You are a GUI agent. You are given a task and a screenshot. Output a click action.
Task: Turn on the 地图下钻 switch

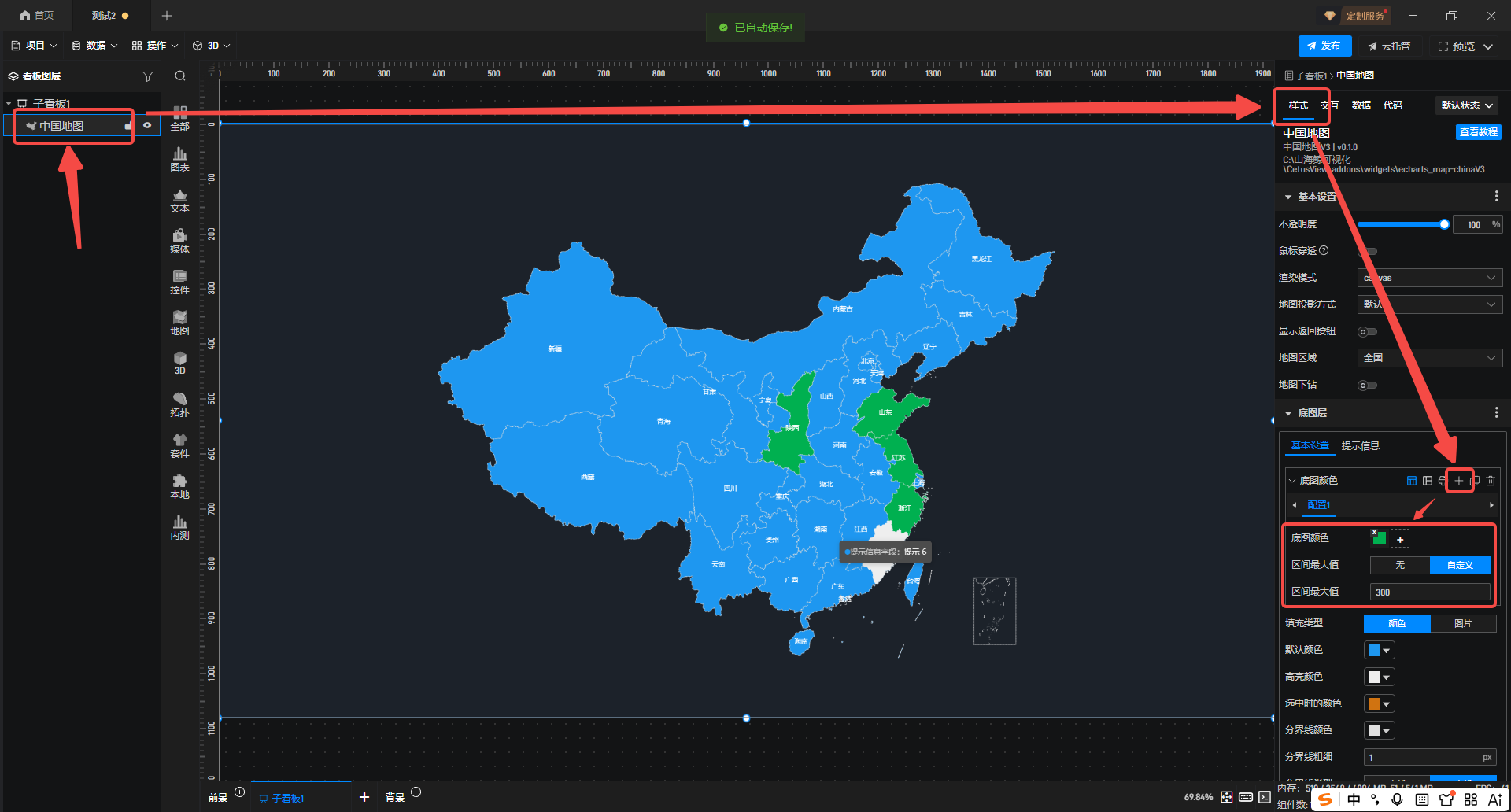point(1367,386)
